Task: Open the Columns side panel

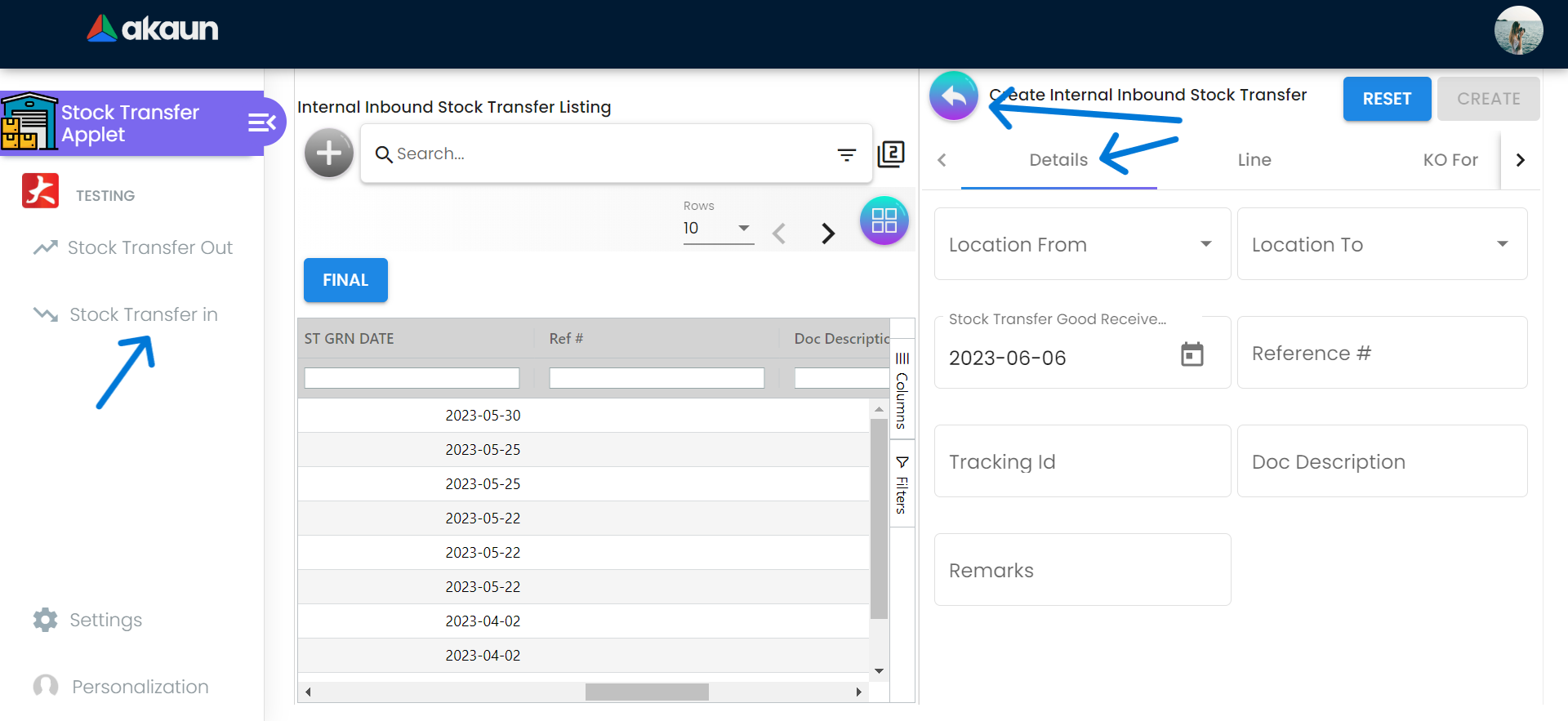Action: pos(902,390)
